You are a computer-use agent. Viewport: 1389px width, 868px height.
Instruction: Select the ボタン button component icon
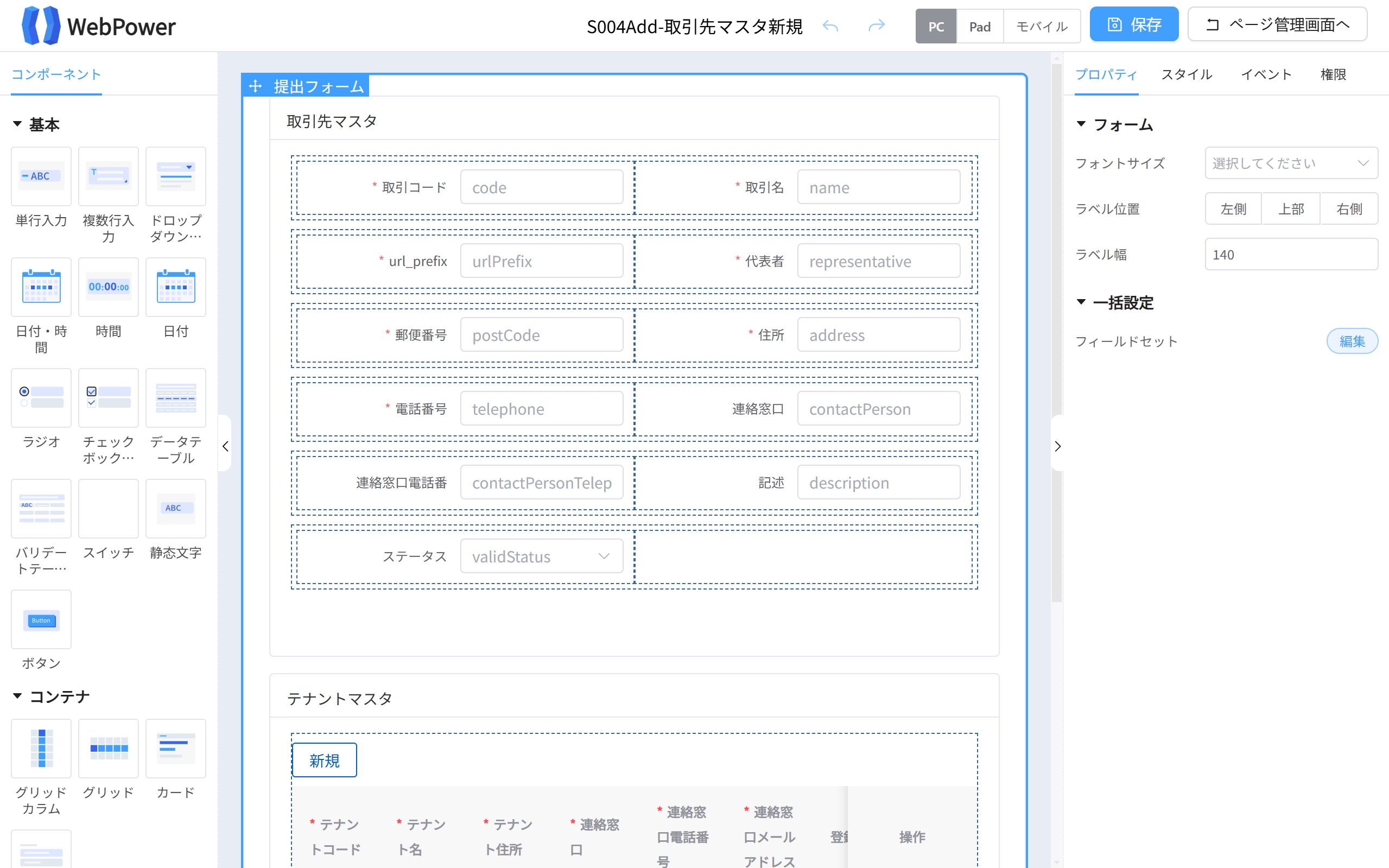(41, 619)
